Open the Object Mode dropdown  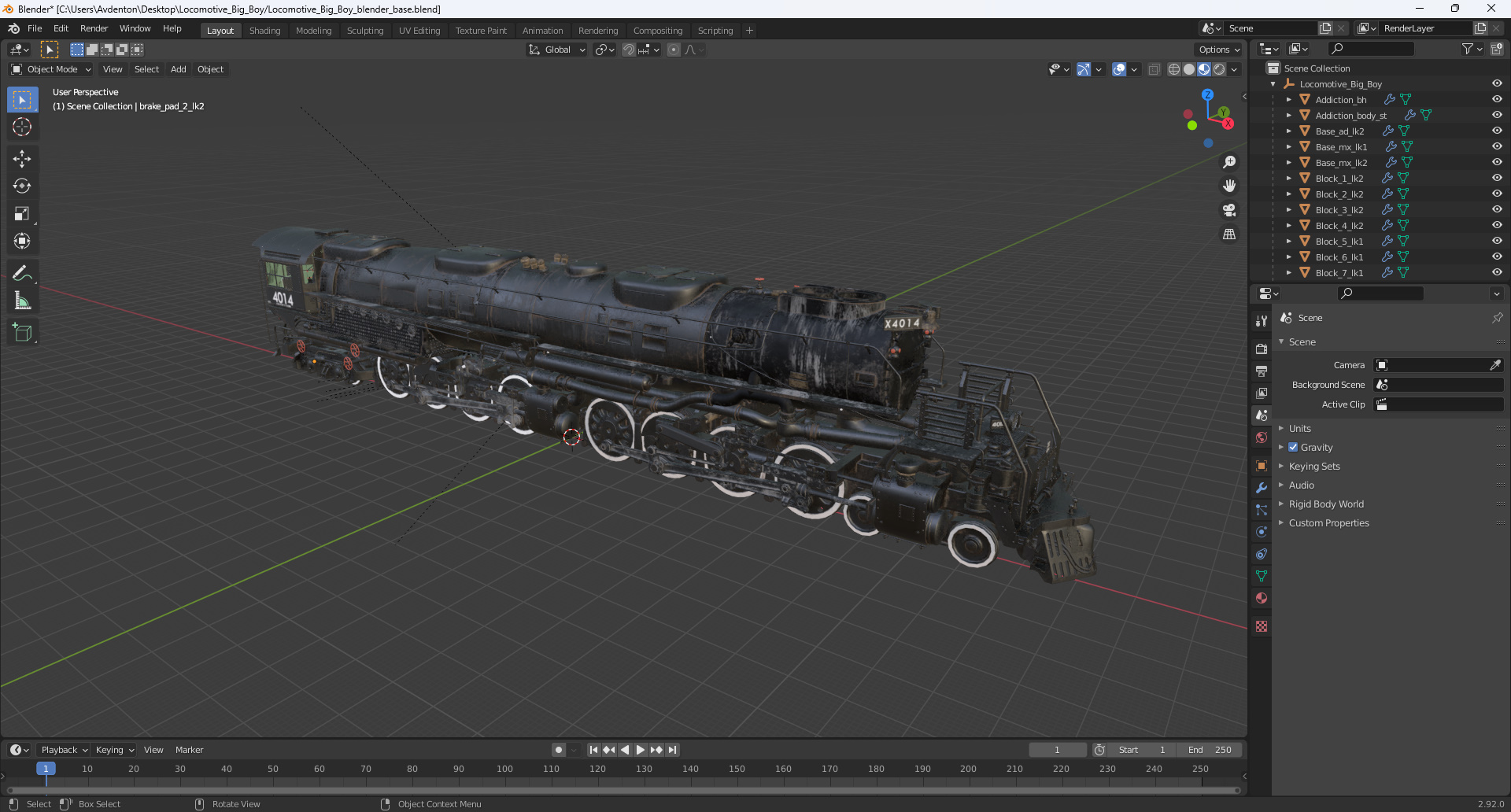51,69
